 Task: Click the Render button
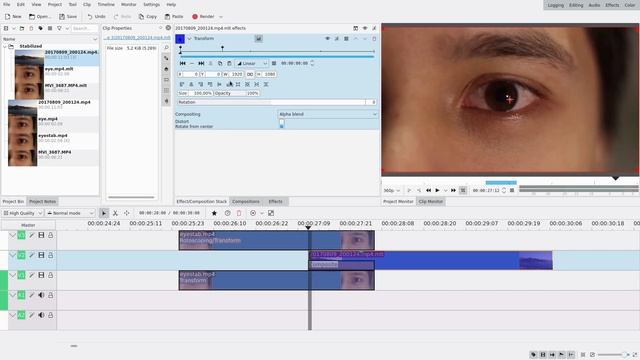203,17
